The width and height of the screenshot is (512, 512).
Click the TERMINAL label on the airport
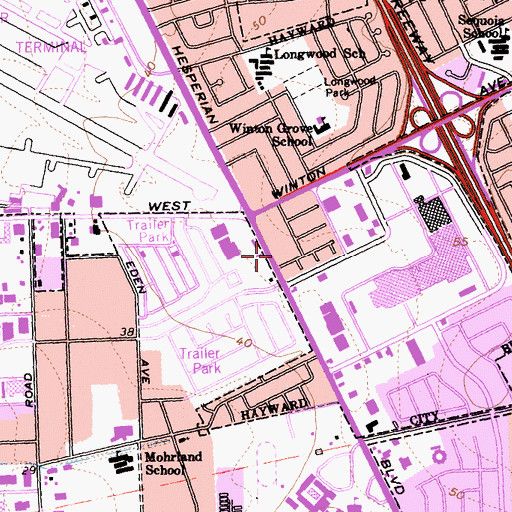pyautogui.click(x=50, y=47)
